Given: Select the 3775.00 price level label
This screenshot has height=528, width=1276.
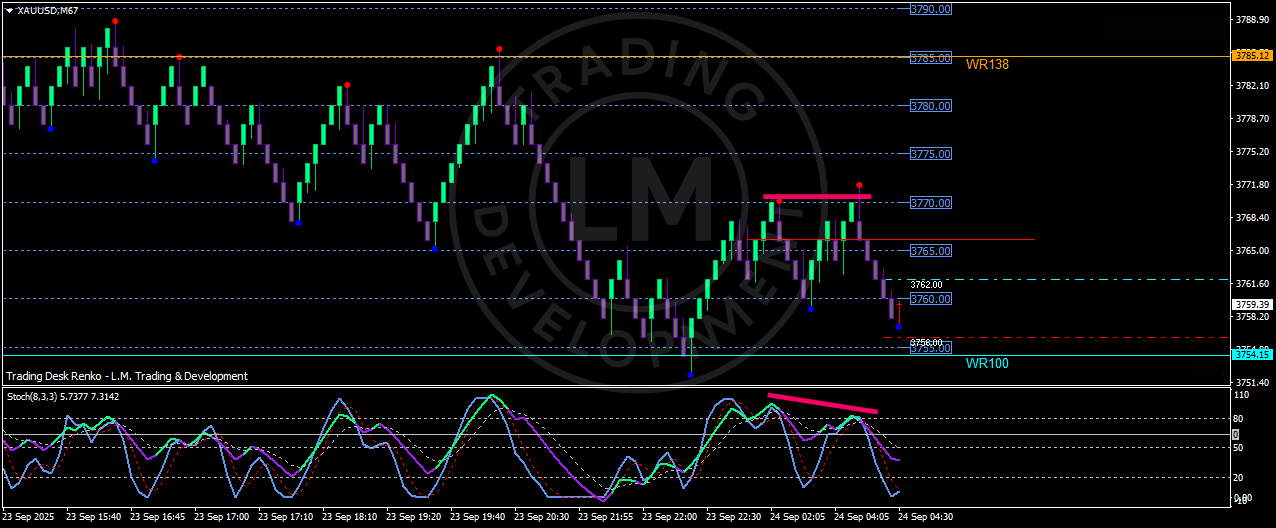Looking at the screenshot, I should 930,154.
